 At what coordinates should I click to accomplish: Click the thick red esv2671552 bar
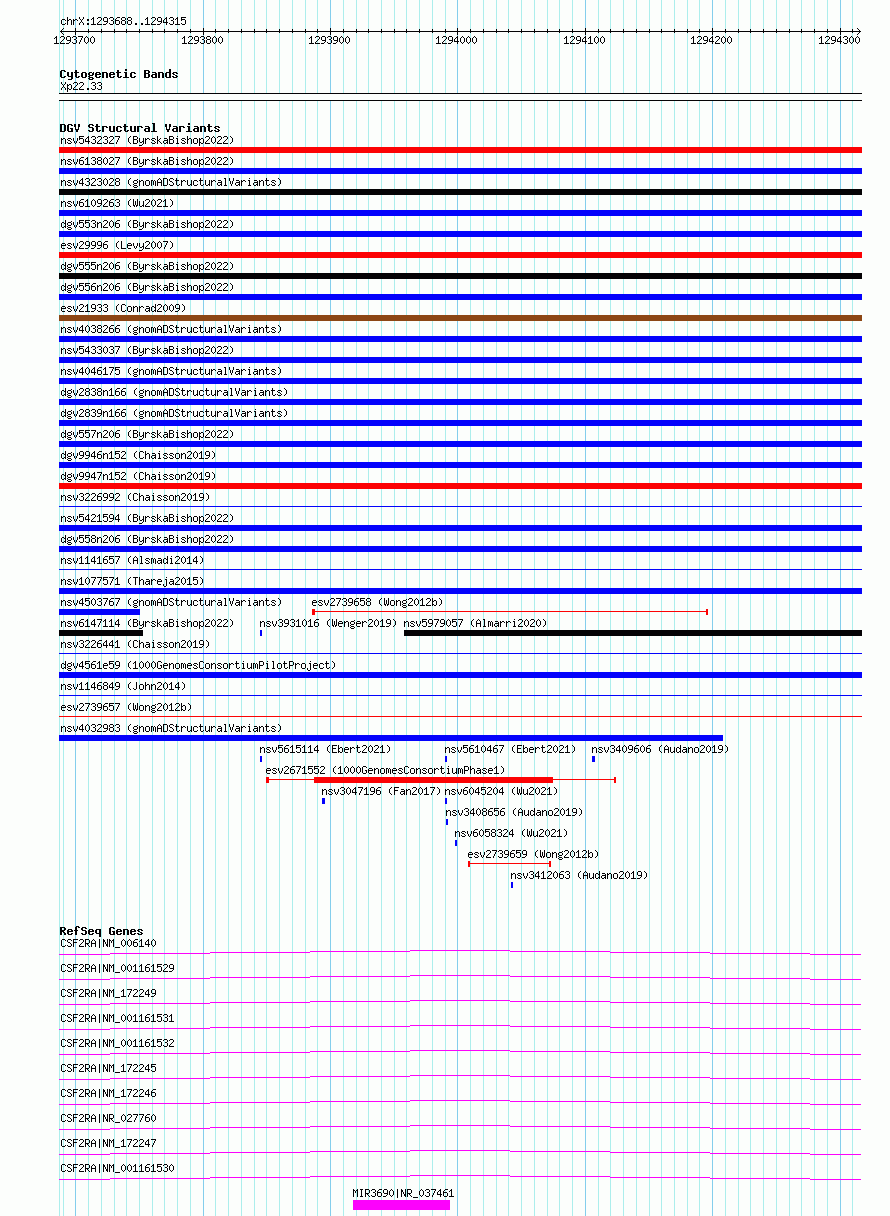pyautogui.click(x=433, y=780)
